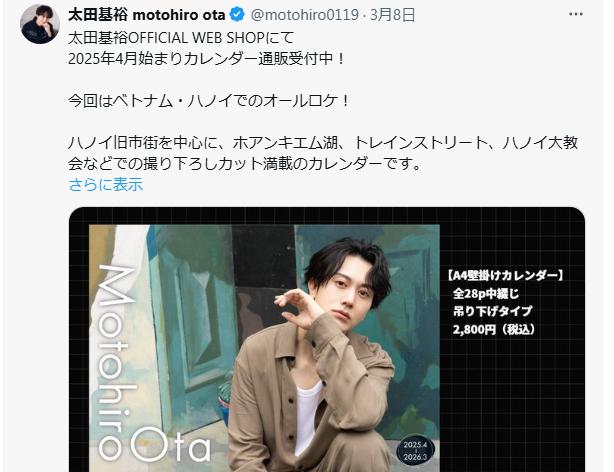Click the '吊り下げタイプ' line in the image

click(493, 311)
